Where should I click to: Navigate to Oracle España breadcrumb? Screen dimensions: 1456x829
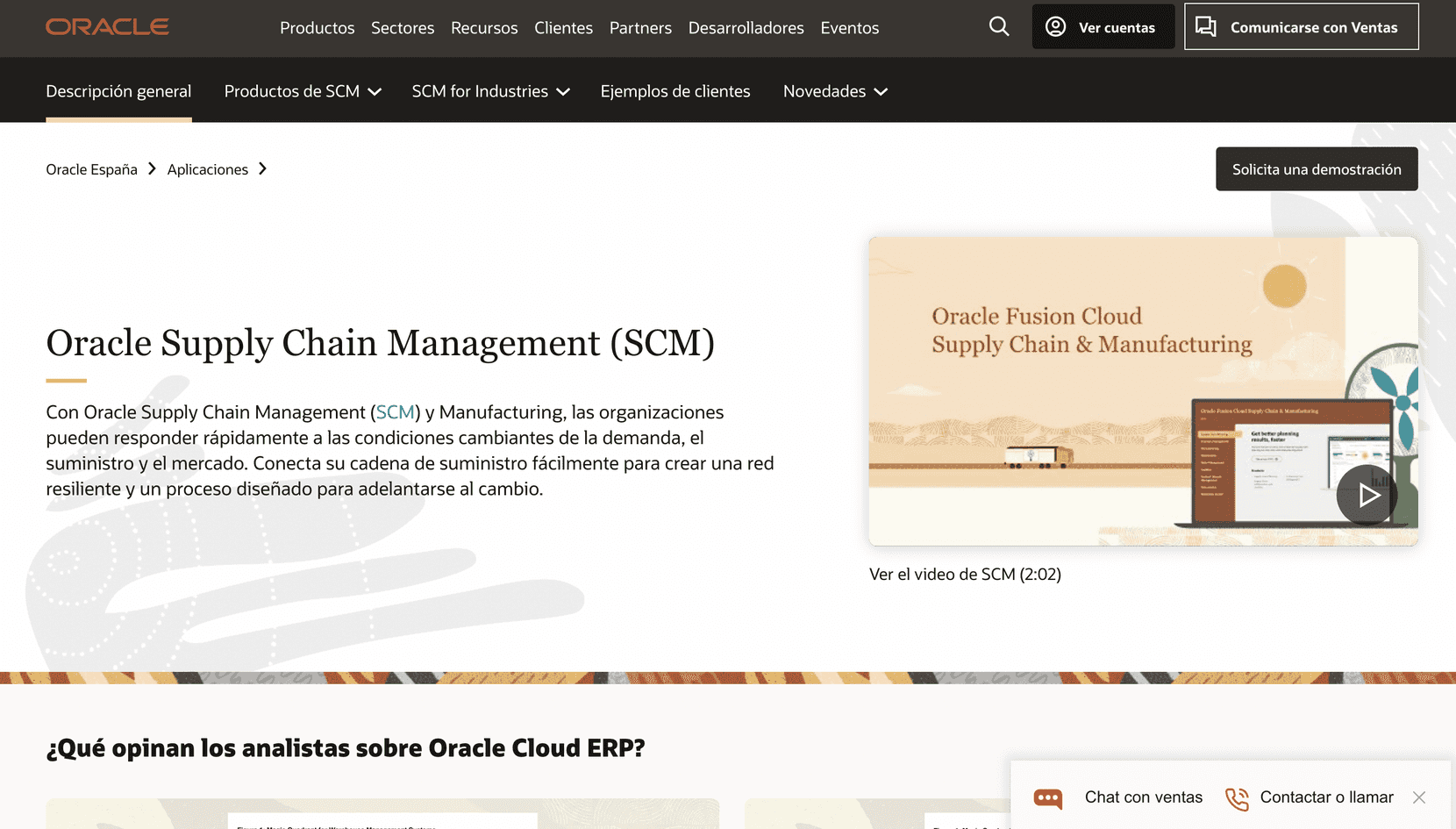coord(91,168)
